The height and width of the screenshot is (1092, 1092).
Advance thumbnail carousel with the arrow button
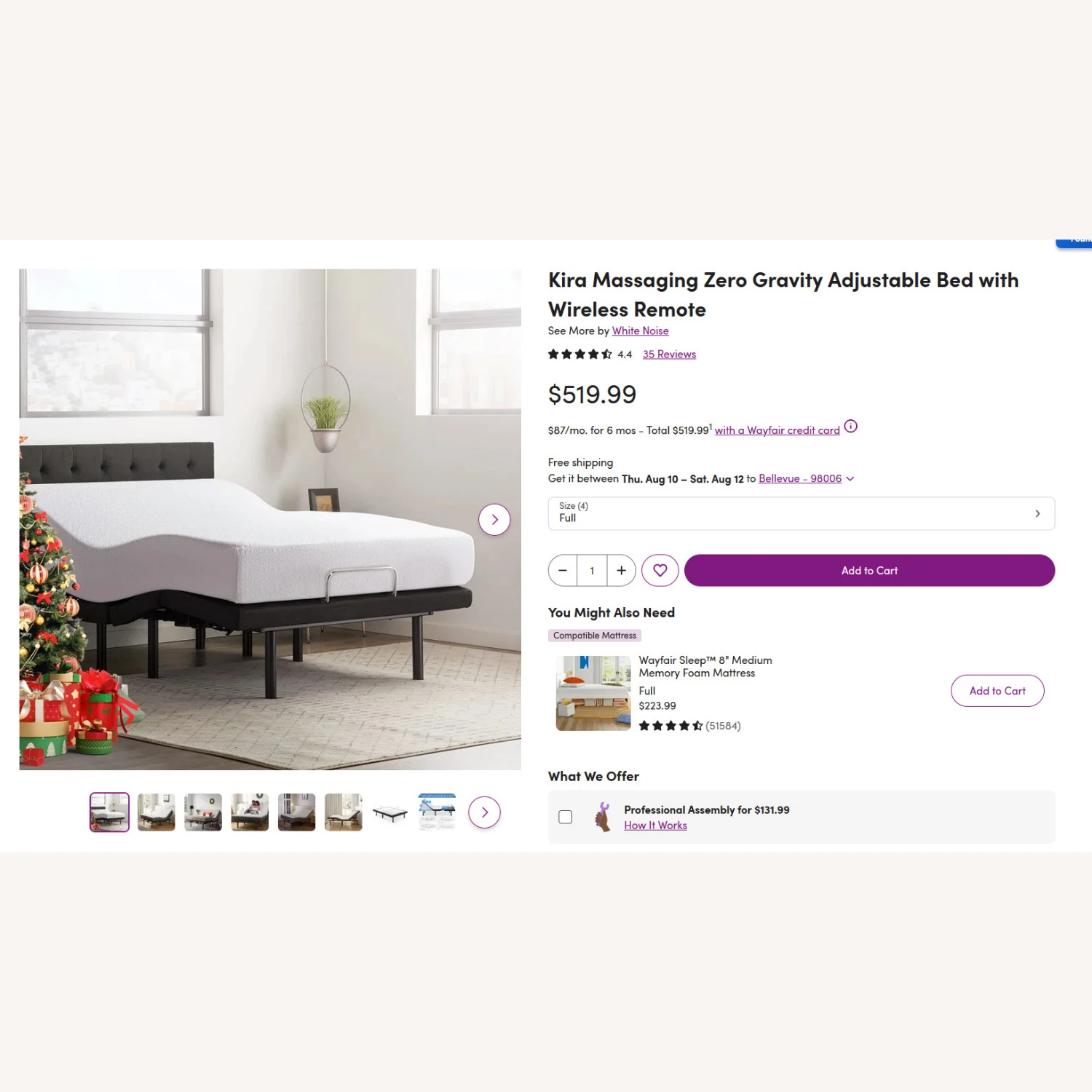(x=485, y=812)
